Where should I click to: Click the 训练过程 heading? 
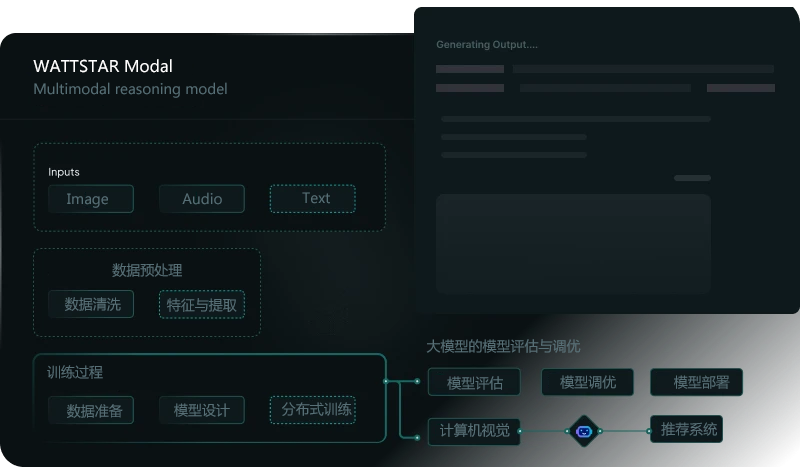point(75,372)
